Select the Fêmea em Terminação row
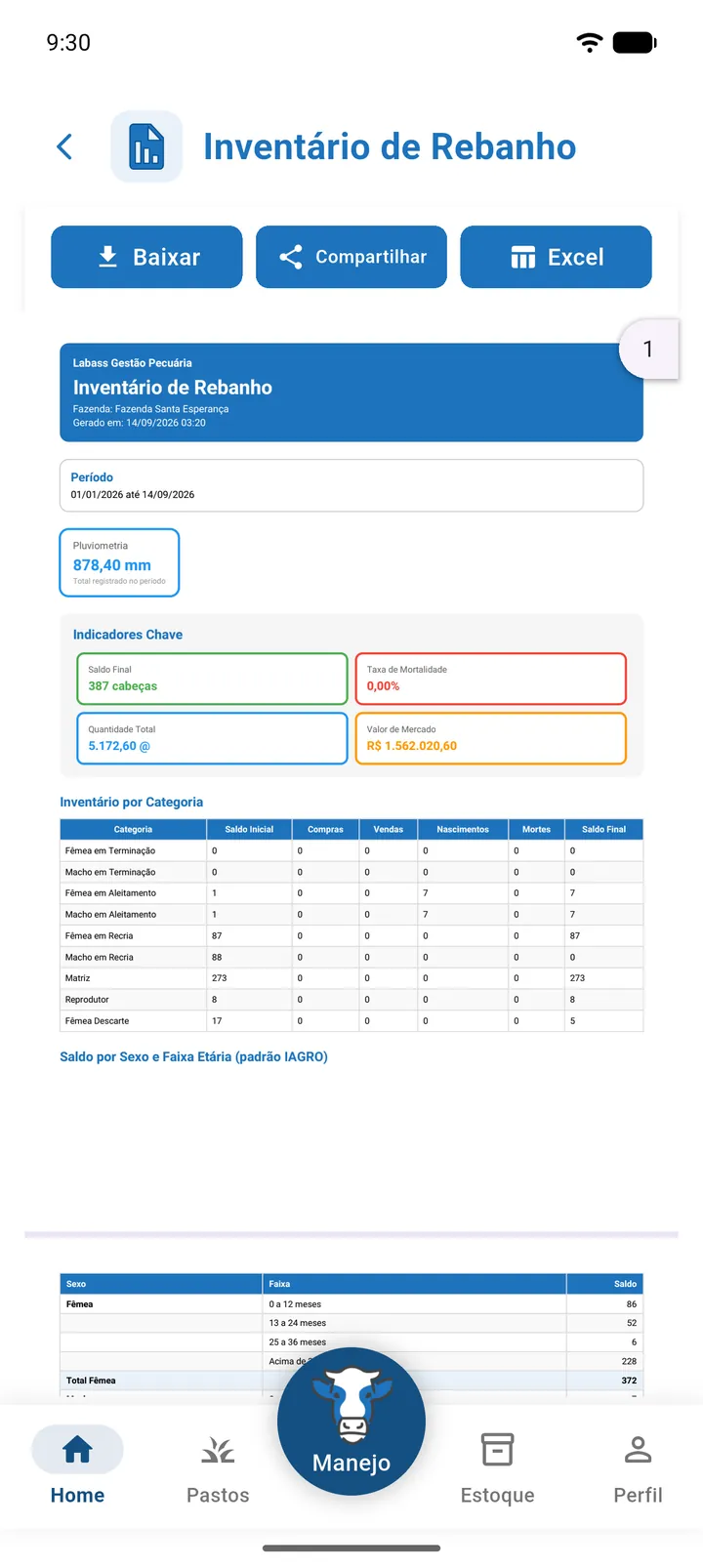The height and width of the screenshot is (1568, 703). point(351,850)
